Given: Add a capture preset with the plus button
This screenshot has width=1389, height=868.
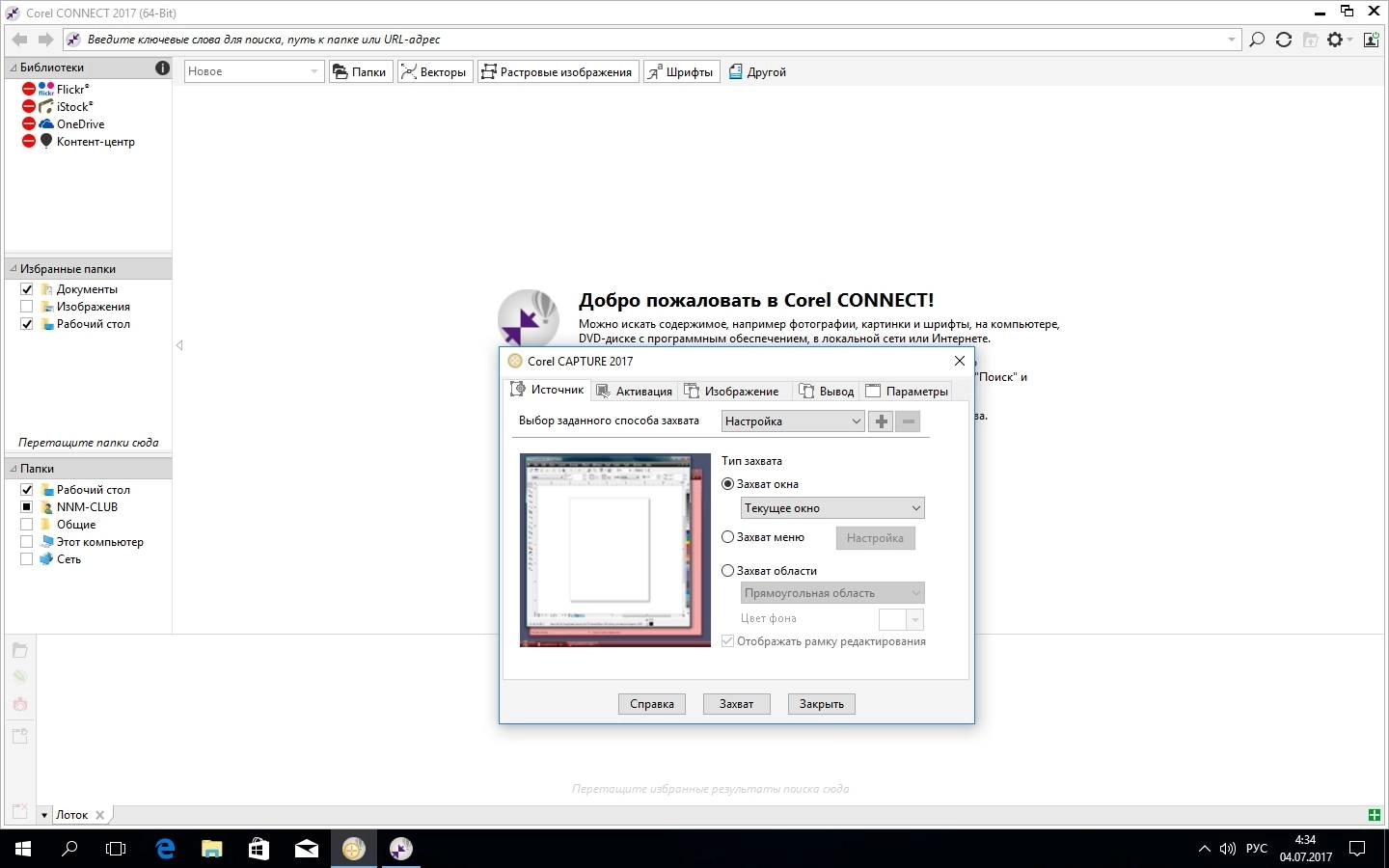Looking at the screenshot, I should tap(881, 421).
